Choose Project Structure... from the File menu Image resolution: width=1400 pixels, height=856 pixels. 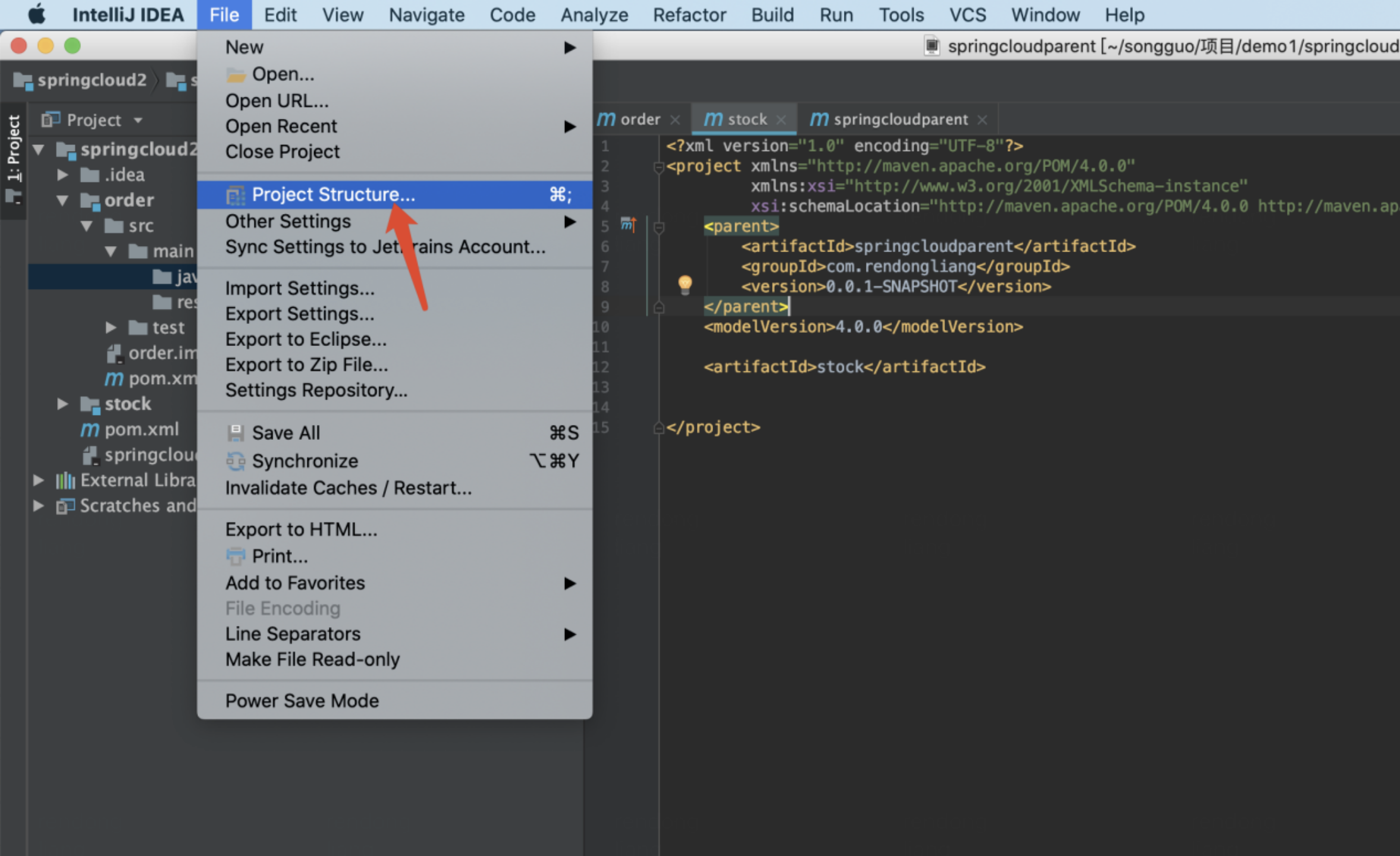(x=394, y=195)
